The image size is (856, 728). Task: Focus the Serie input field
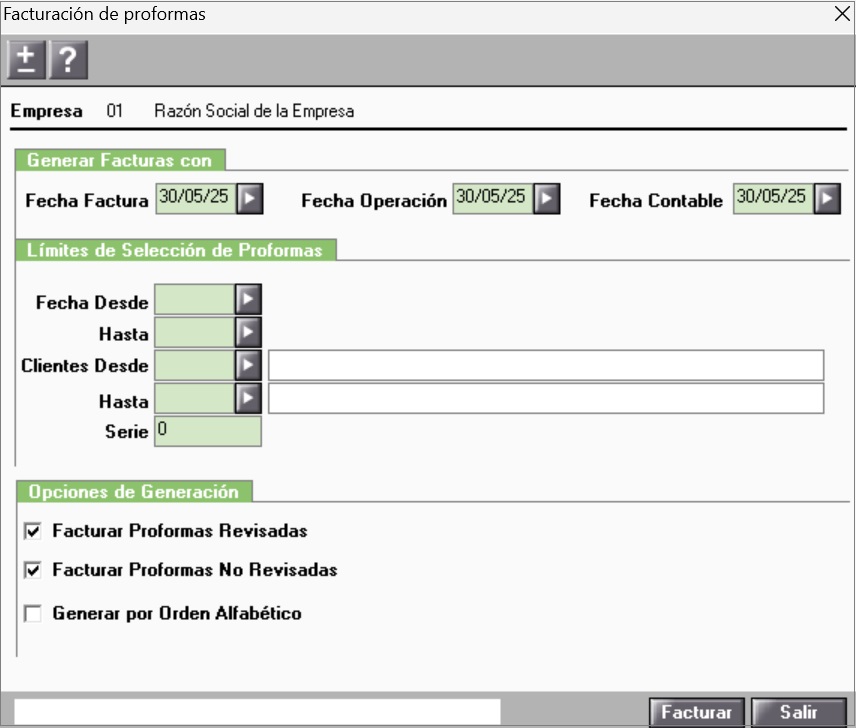(x=208, y=431)
